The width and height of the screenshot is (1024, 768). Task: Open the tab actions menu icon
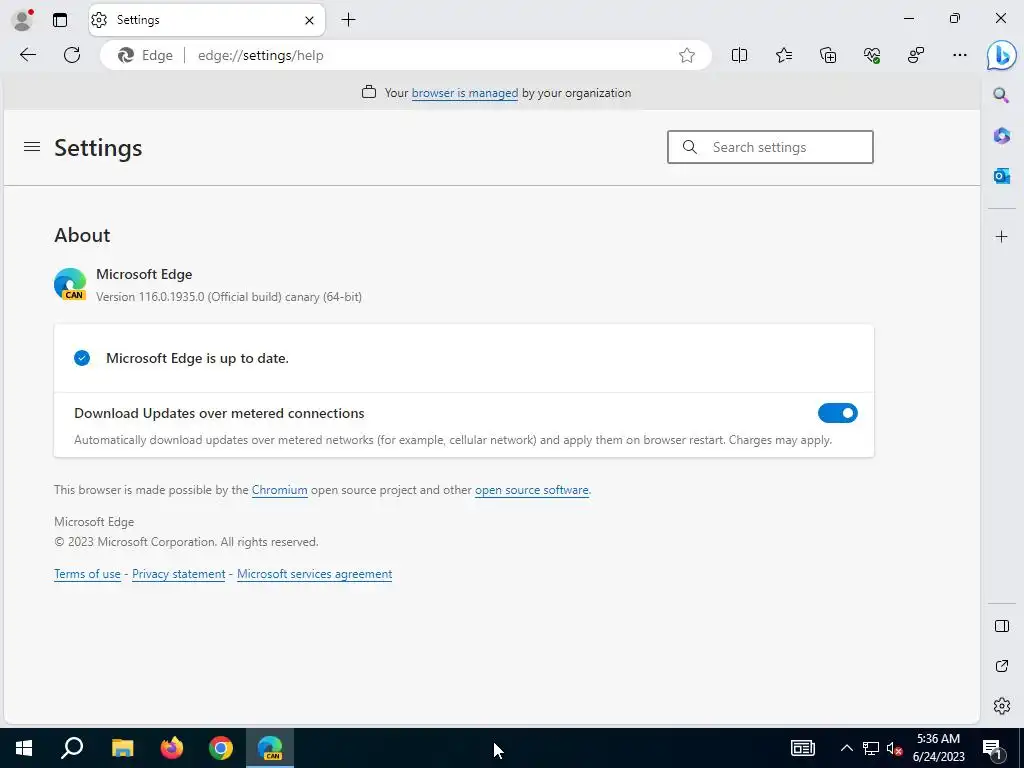(60, 20)
